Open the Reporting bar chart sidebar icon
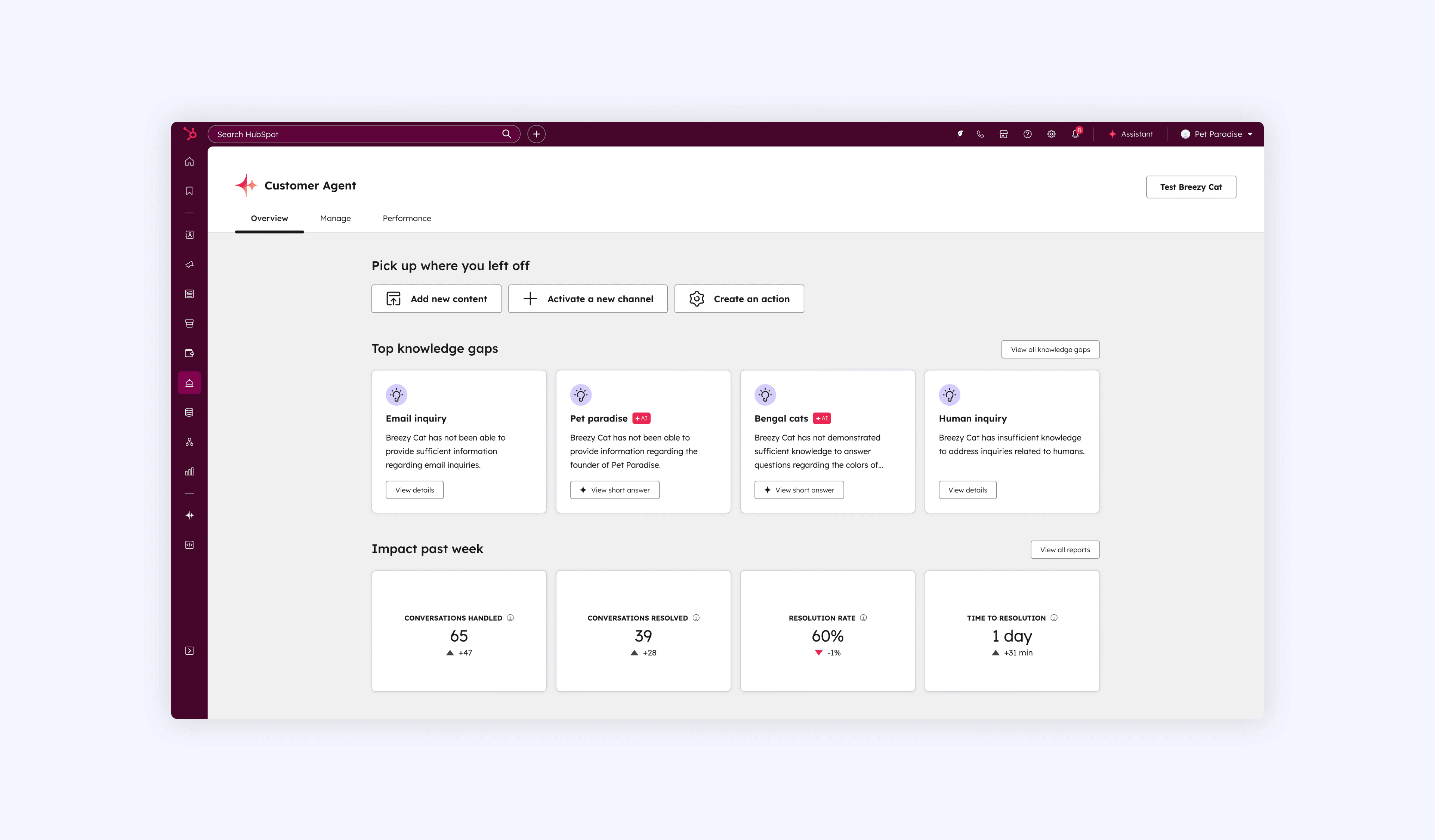Image resolution: width=1435 pixels, height=840 pixels. click(x=189, y=472)
